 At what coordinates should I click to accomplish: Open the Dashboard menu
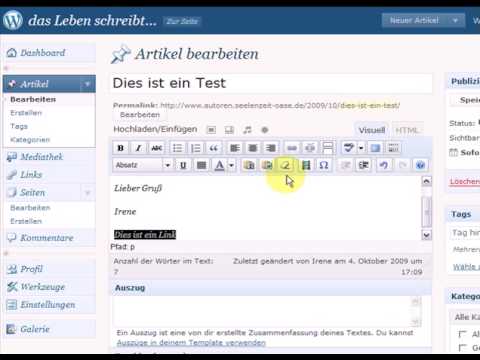(x=43, y=53)
